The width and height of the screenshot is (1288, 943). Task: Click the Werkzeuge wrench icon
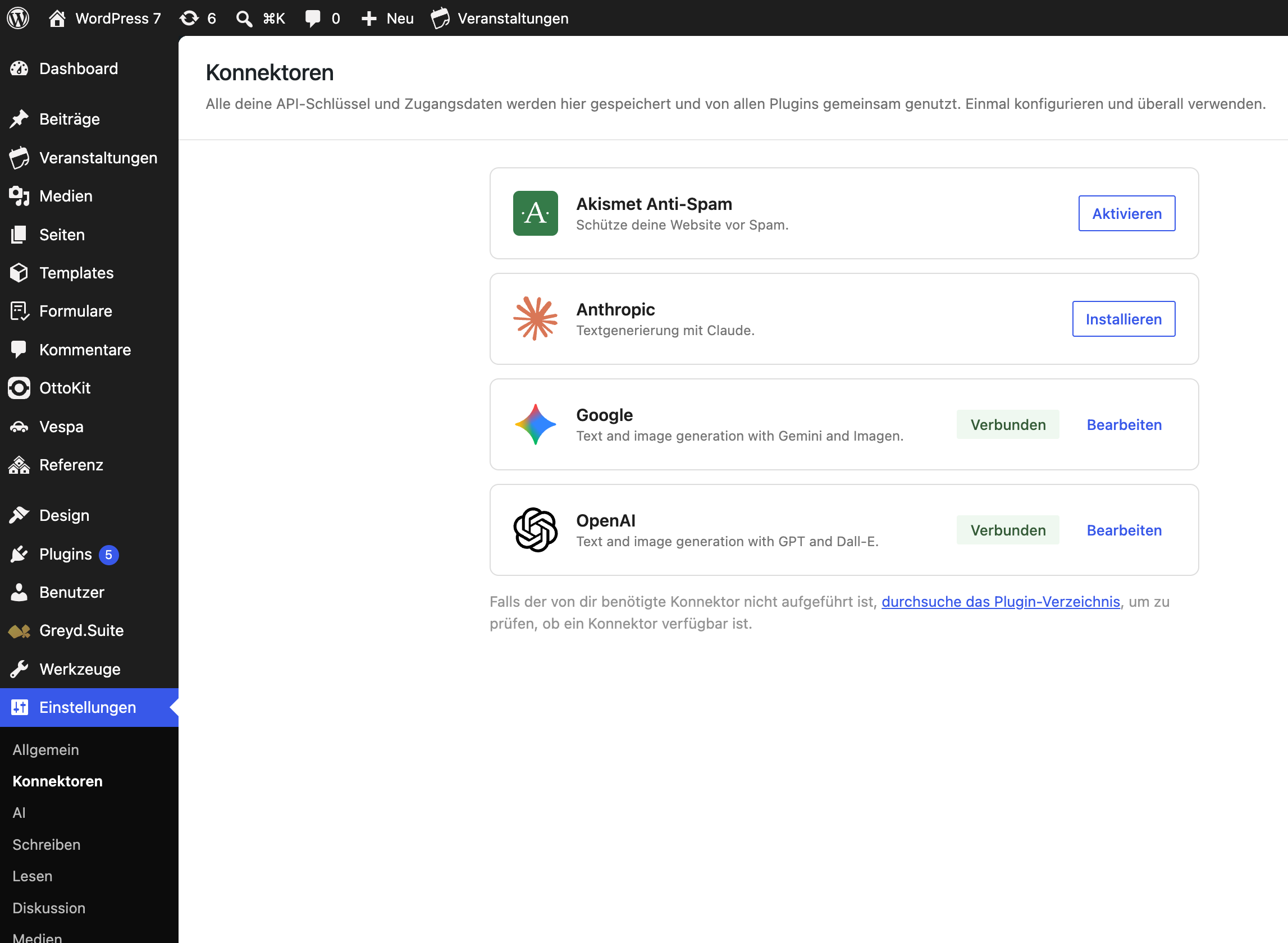pos(20,669)
